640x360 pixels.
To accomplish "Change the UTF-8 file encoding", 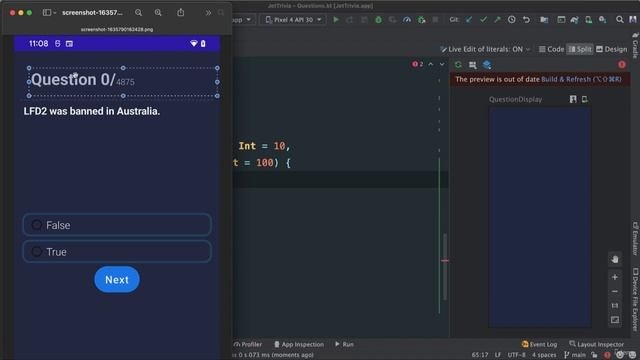I will point(516,355).
